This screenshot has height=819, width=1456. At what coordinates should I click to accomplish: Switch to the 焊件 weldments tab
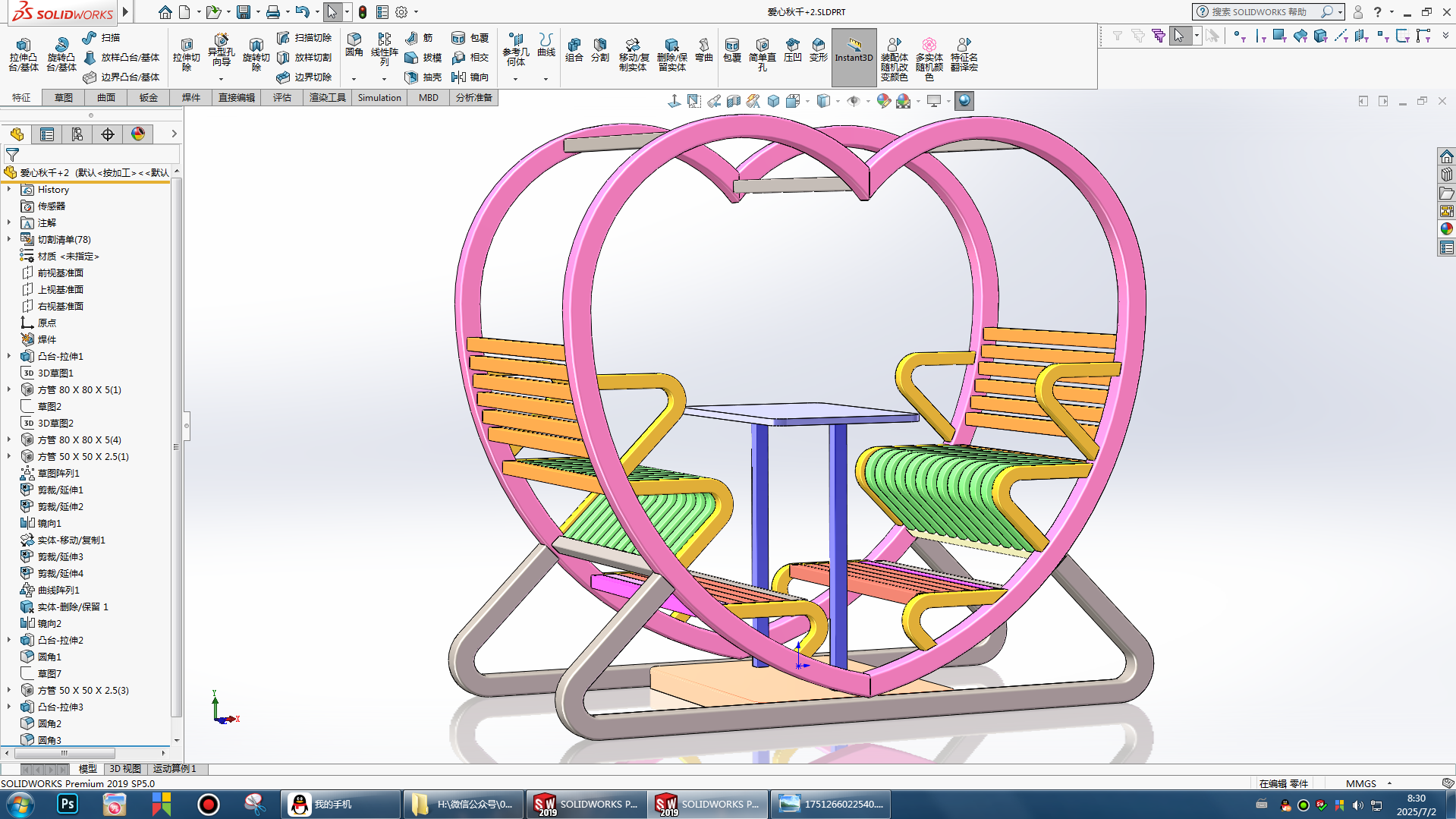click(x=191, y=98)
